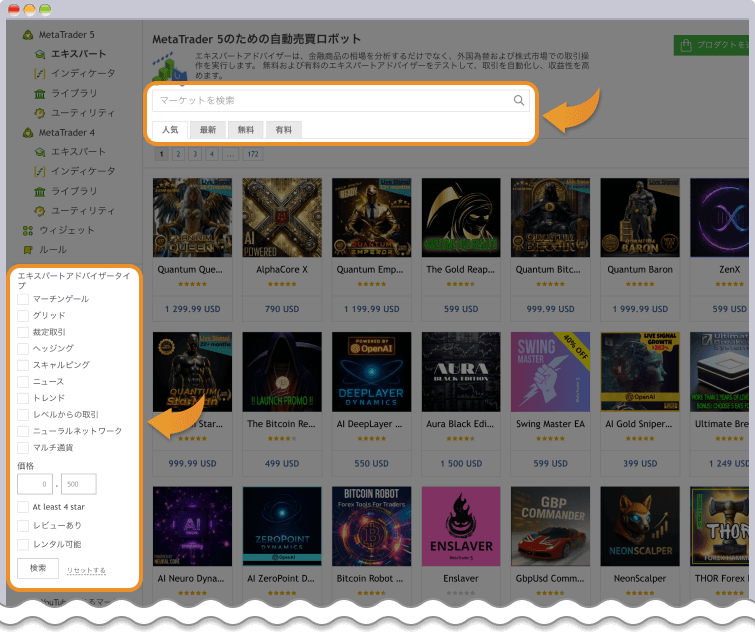Check the レビューあり filter
The width and height of the screenshot is (755, 636).
tap(23, 526)
